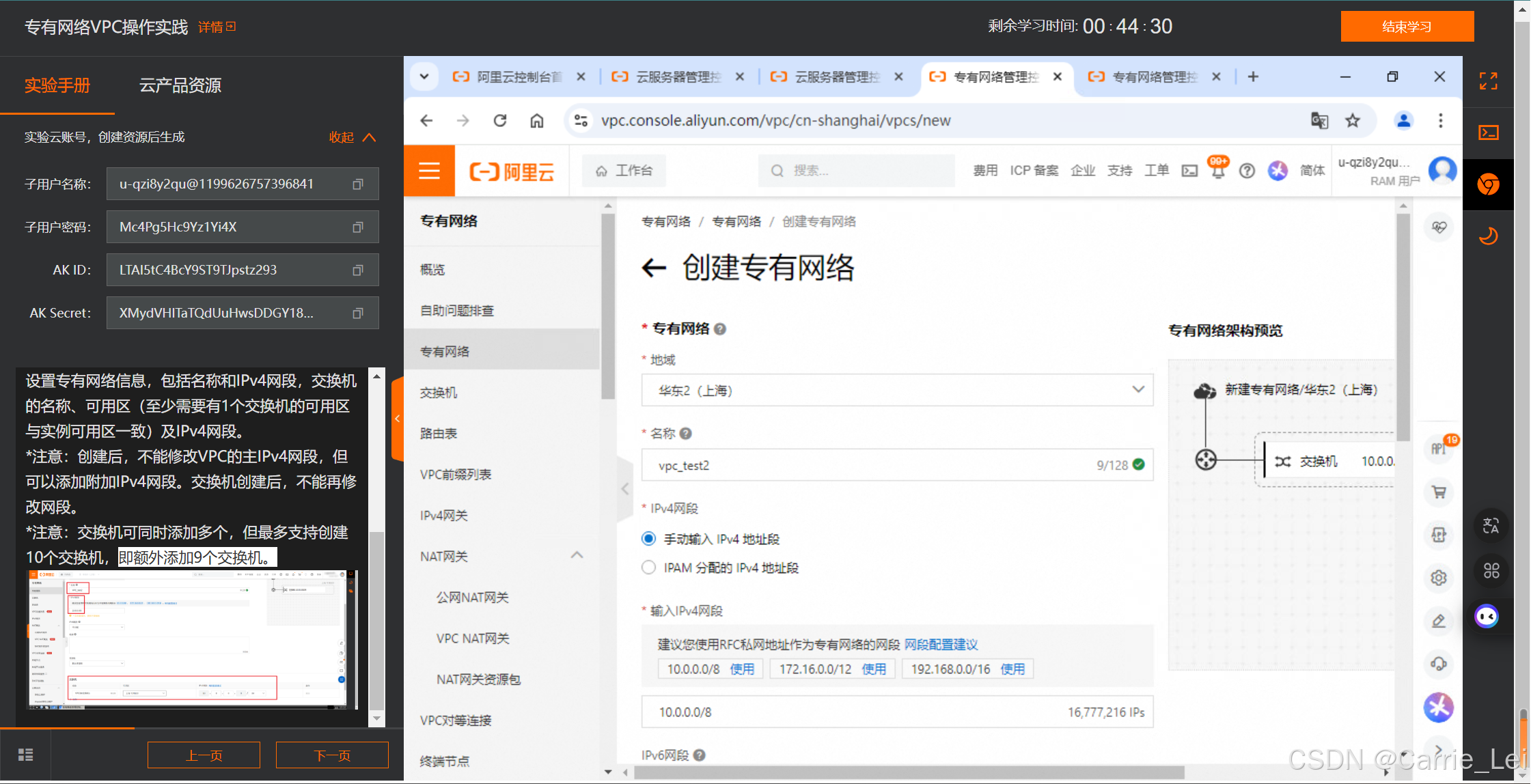
Task: Open the fullscreen icon in right sidebar
Action: coord(1489,81)
